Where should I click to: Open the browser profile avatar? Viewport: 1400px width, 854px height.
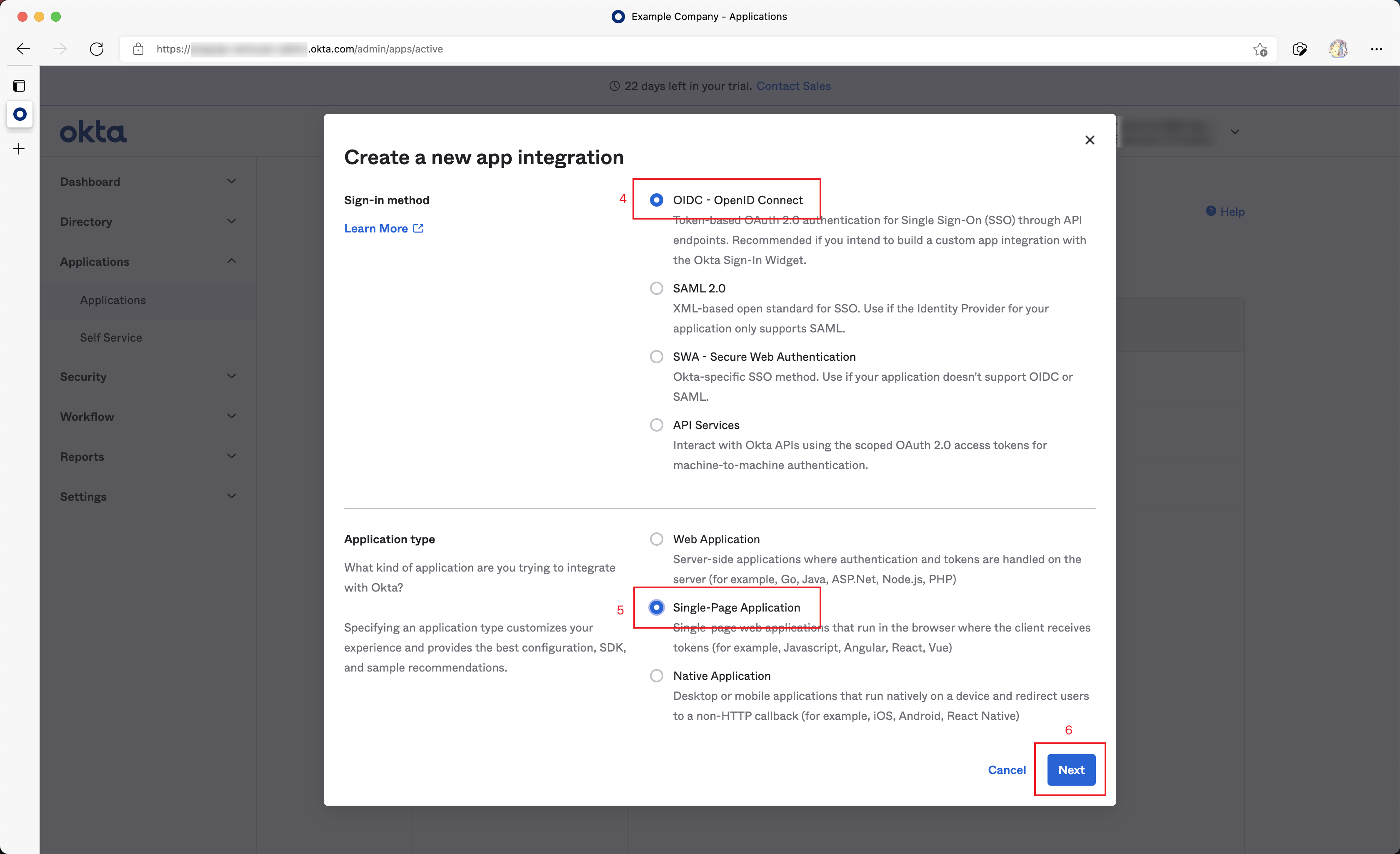coord(1338,49)
